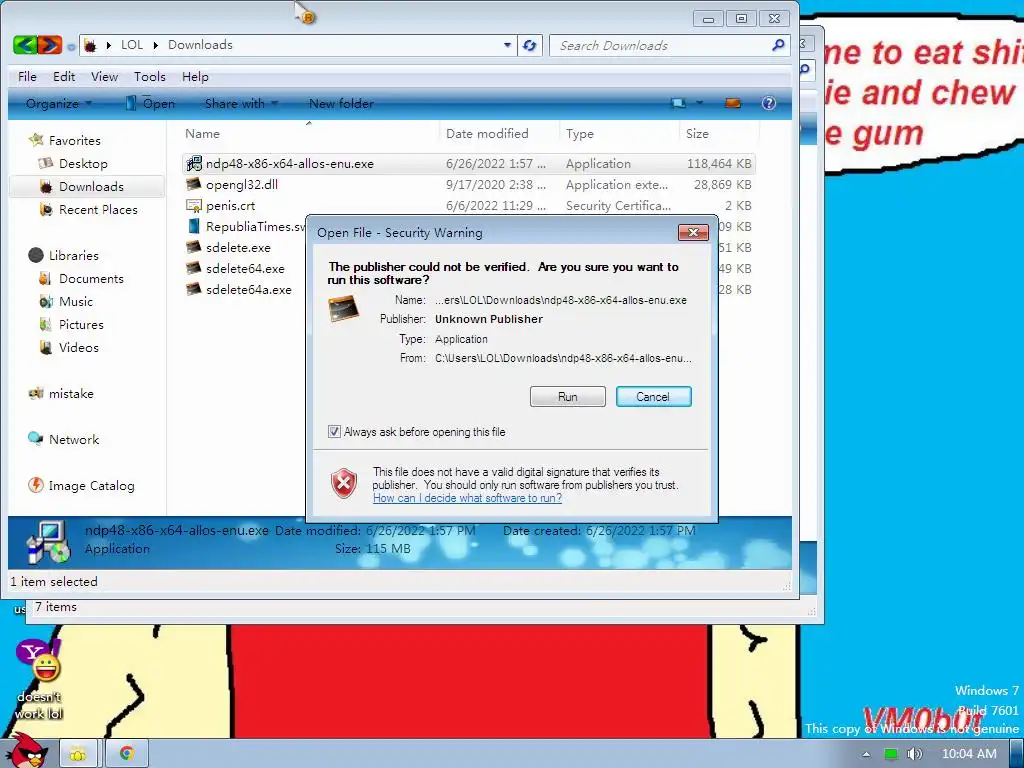Select the sdelete64.exe file icon

[194, 268]
